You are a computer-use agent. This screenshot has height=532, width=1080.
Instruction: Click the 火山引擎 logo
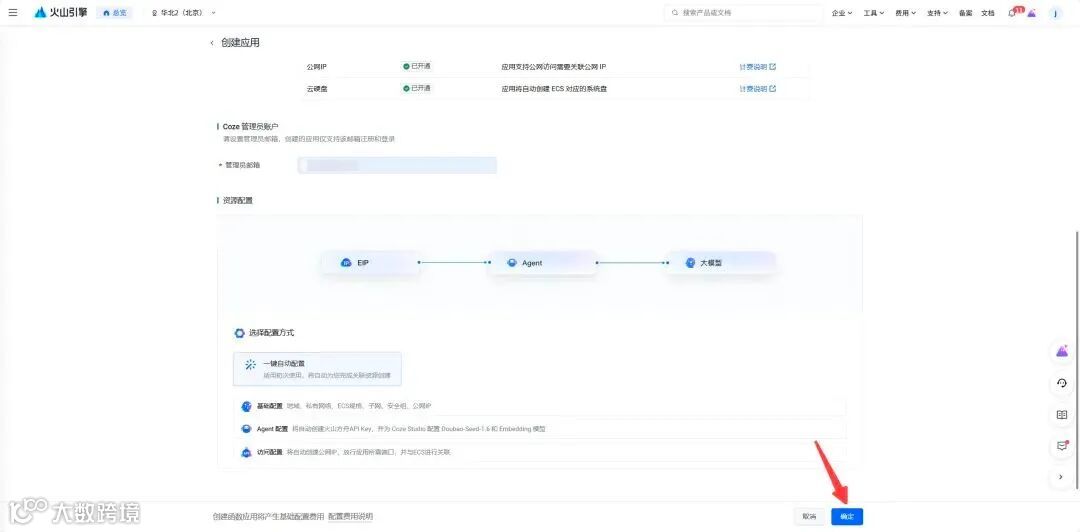click(x=61, y=12)
